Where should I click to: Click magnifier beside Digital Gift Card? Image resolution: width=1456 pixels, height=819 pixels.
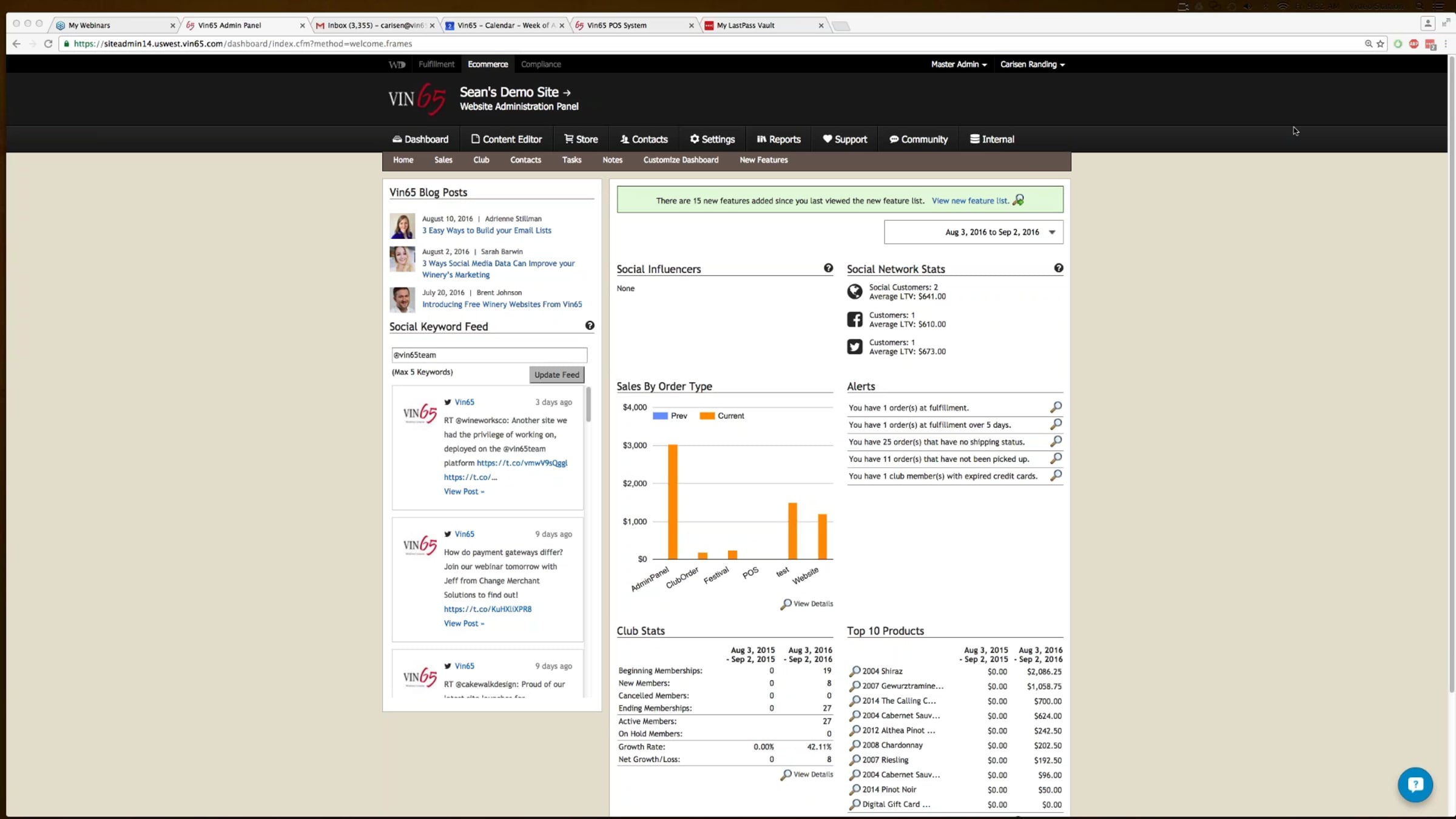click(x=855, y=804)
